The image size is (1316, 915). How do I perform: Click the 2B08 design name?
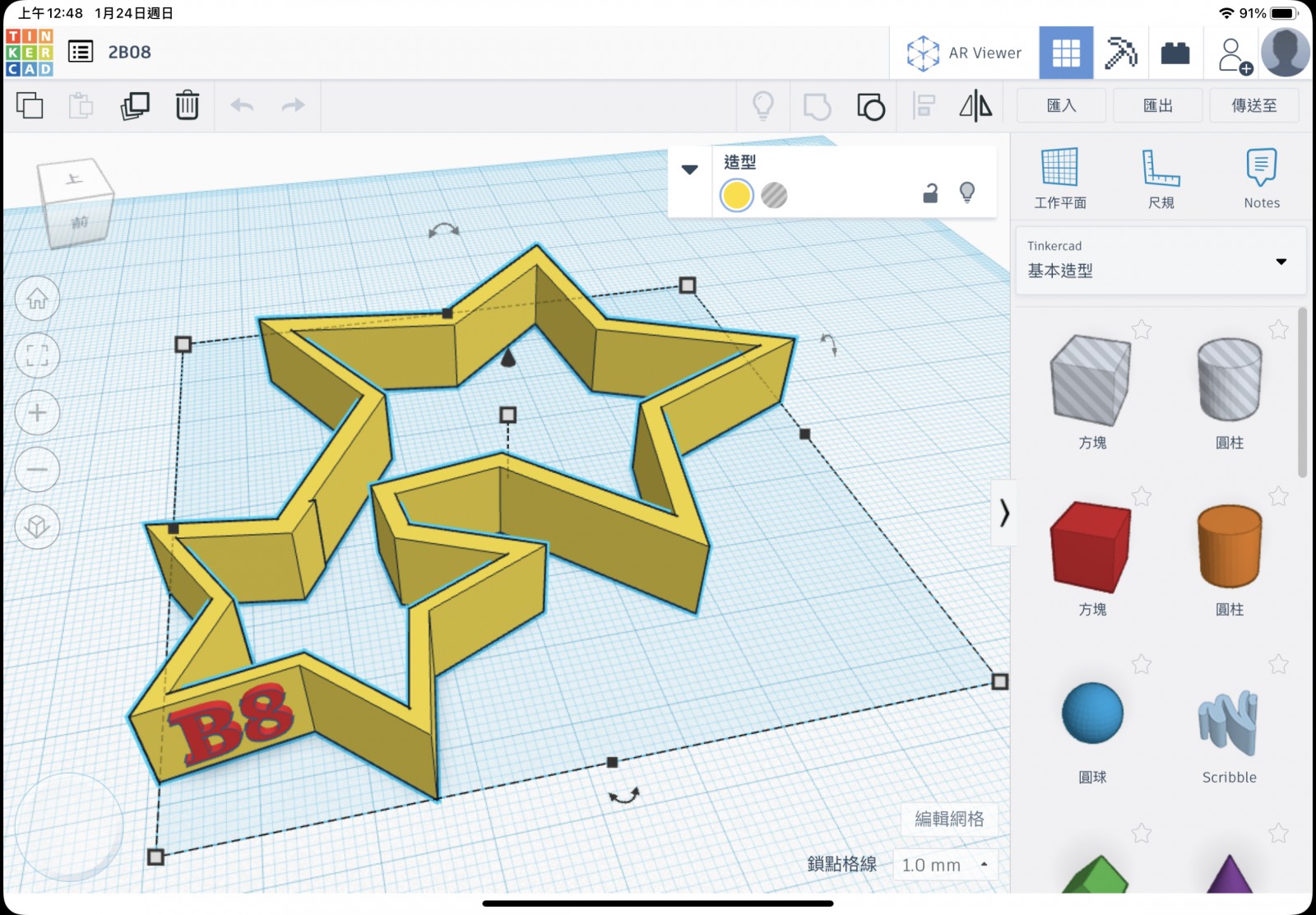(x=130, y=53)
